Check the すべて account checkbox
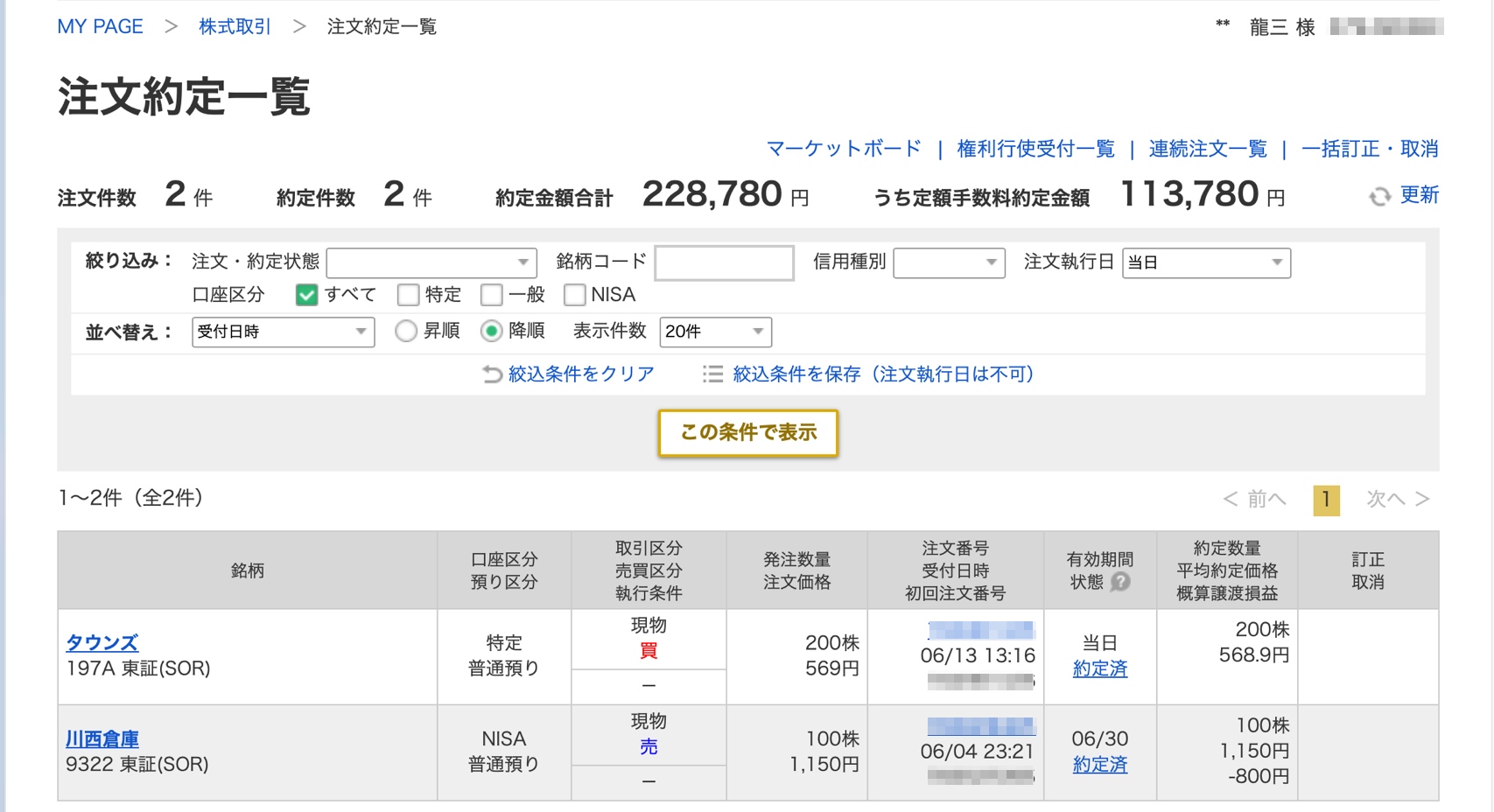 click(306, 295)
